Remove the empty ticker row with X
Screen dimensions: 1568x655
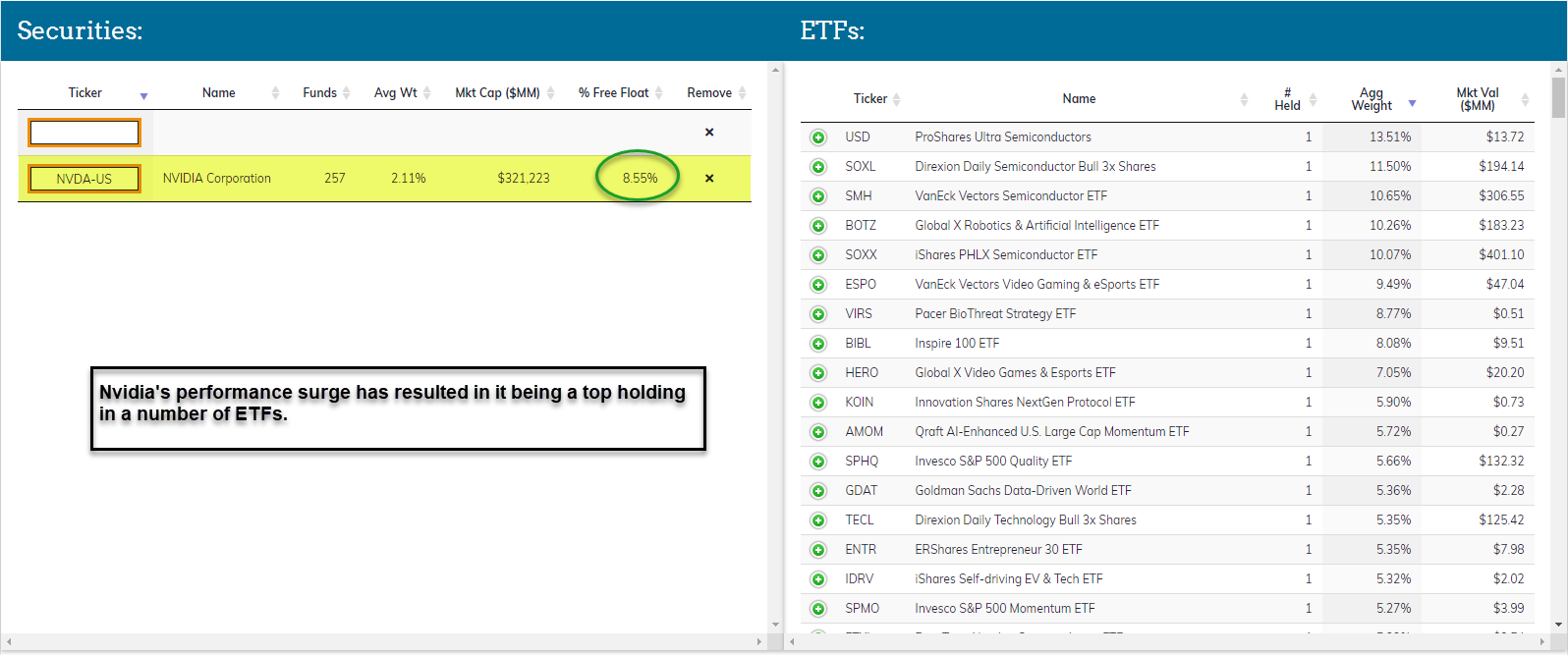tap(709, 133)
